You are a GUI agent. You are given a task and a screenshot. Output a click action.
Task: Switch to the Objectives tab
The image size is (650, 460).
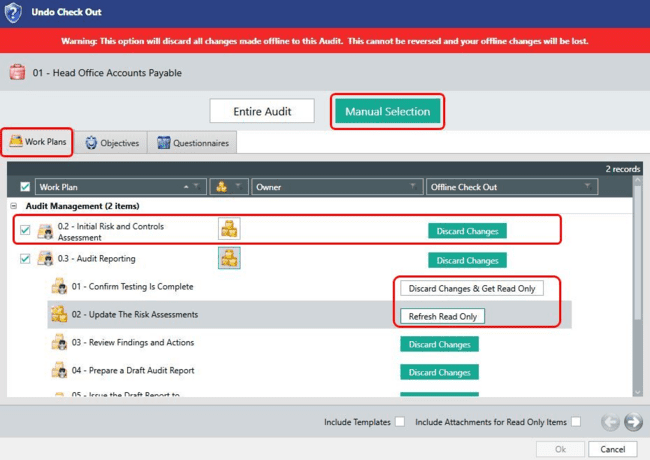[x=112, y=143]
